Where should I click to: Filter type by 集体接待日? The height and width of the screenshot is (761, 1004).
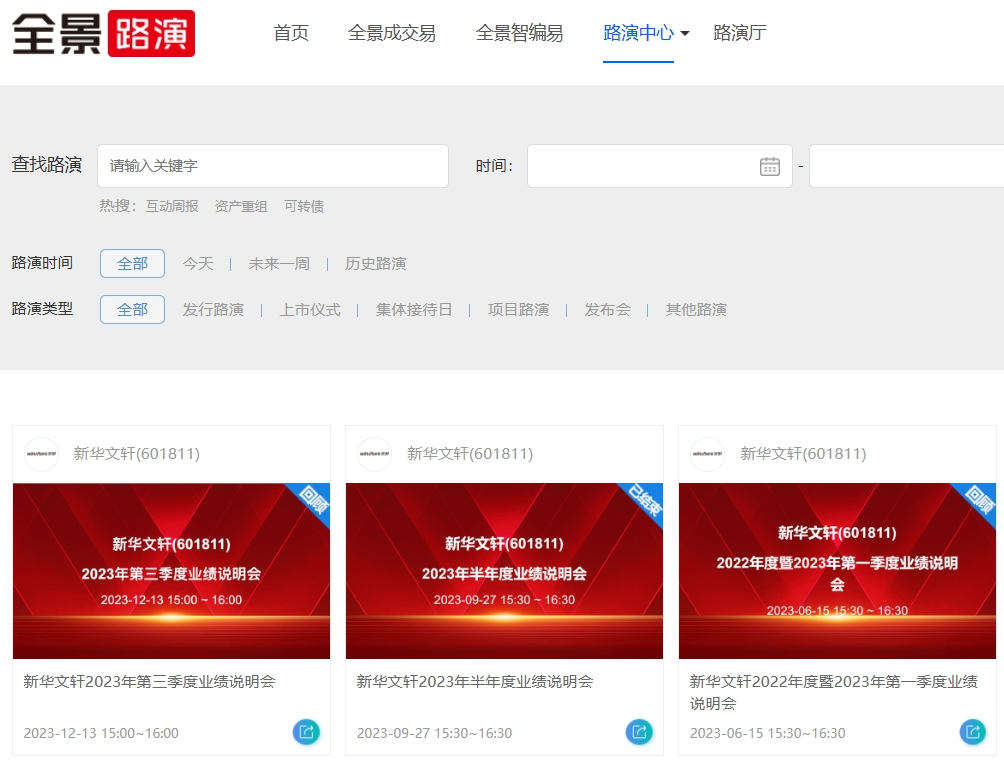(x=414, y=309)
